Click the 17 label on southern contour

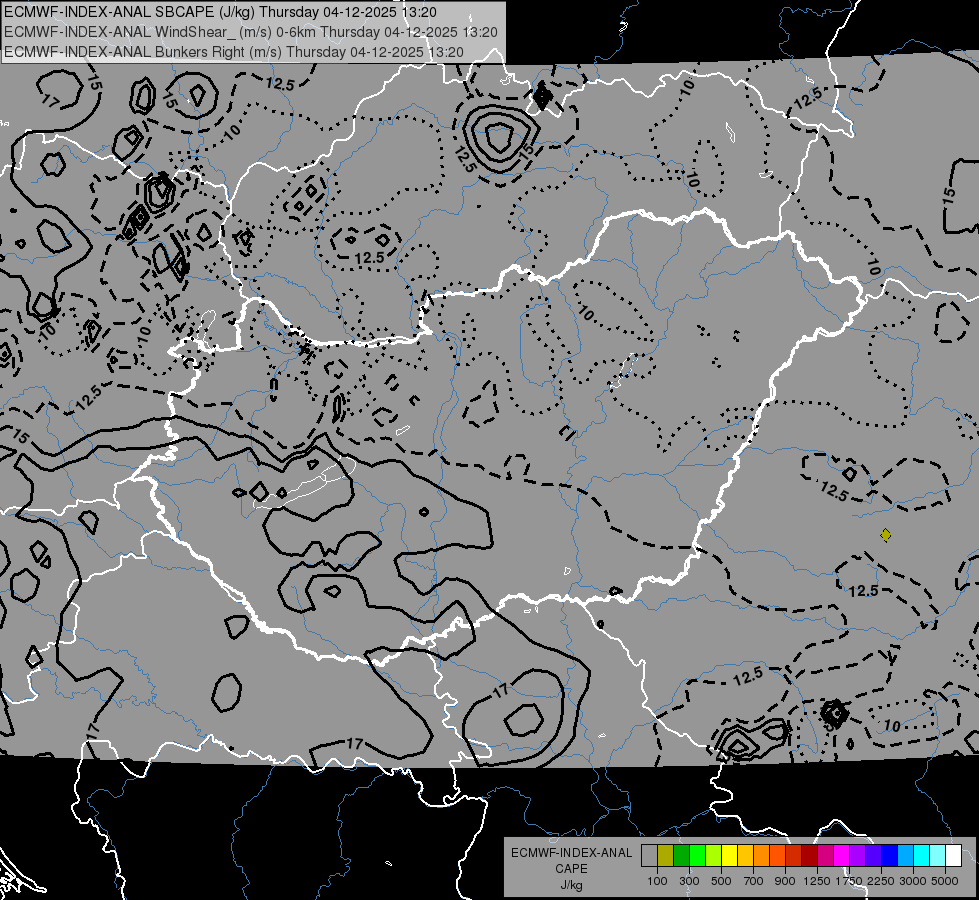click(x=354, y=743)
